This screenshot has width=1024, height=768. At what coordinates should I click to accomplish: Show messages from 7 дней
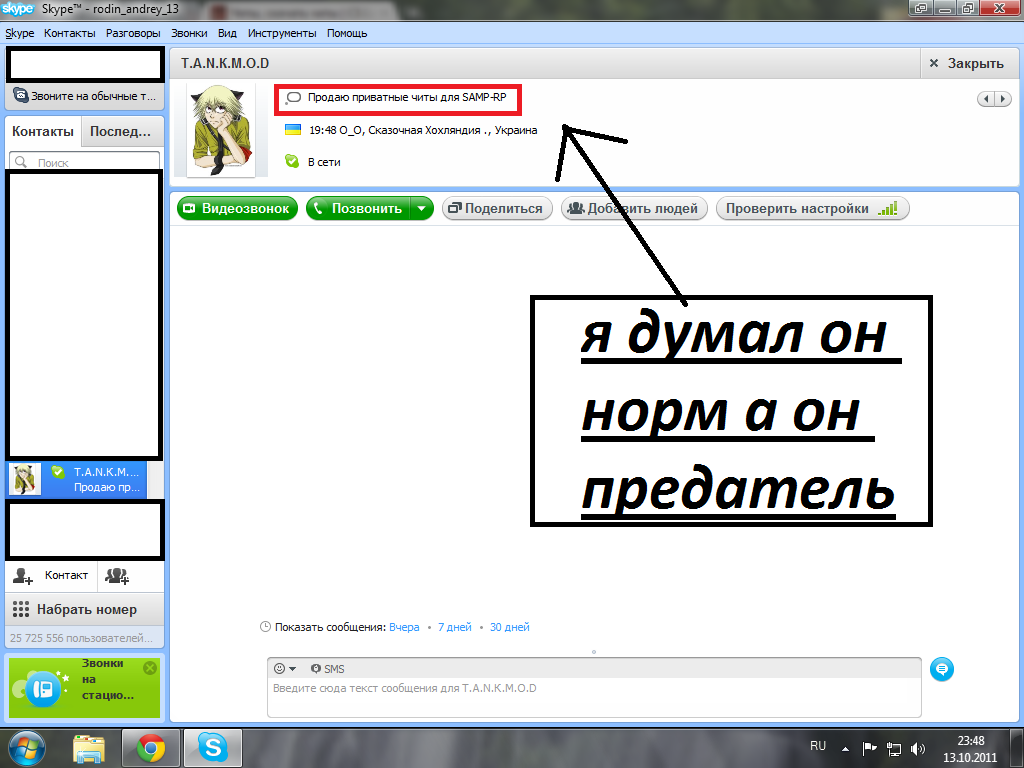point(454,627)
